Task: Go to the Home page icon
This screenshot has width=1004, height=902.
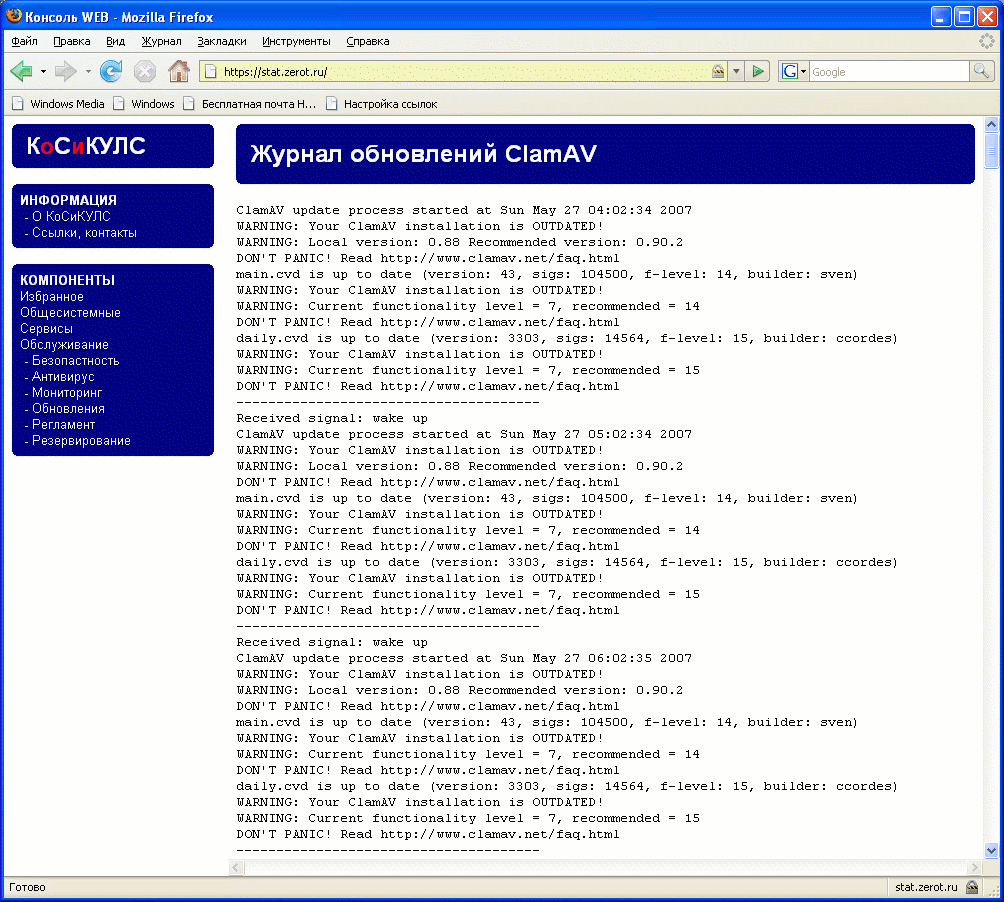Action: tap(179, 71)
